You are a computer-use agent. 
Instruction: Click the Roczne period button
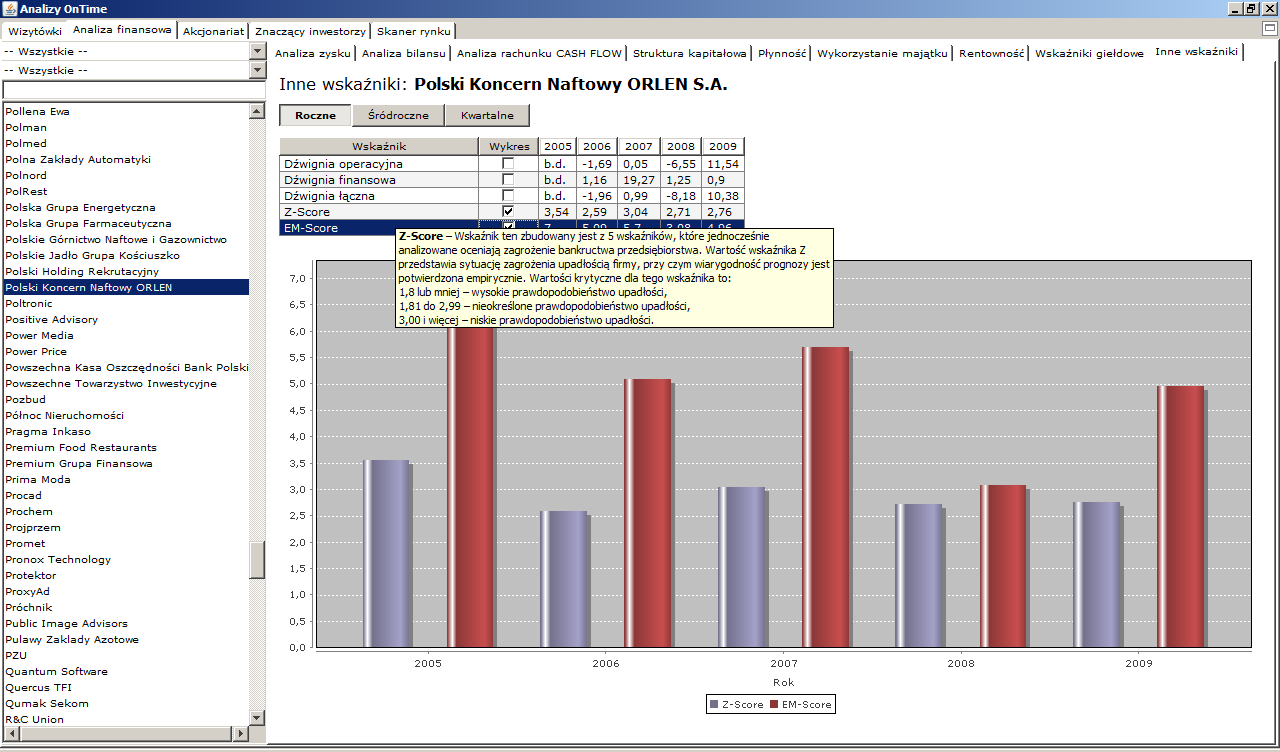click(x=315, y=115)
